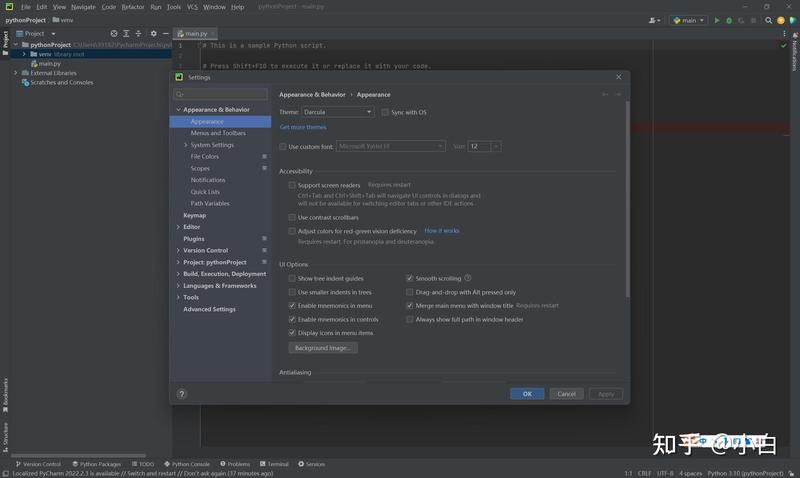This screenshot has height=478, width=800.
Task: Expand Version Control settings group
Action: pos(179,250)
